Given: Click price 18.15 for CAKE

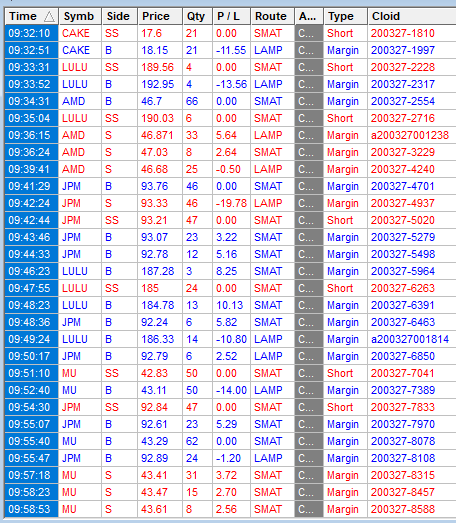Looking at the screenshot, I should click(x=154, y=50).
